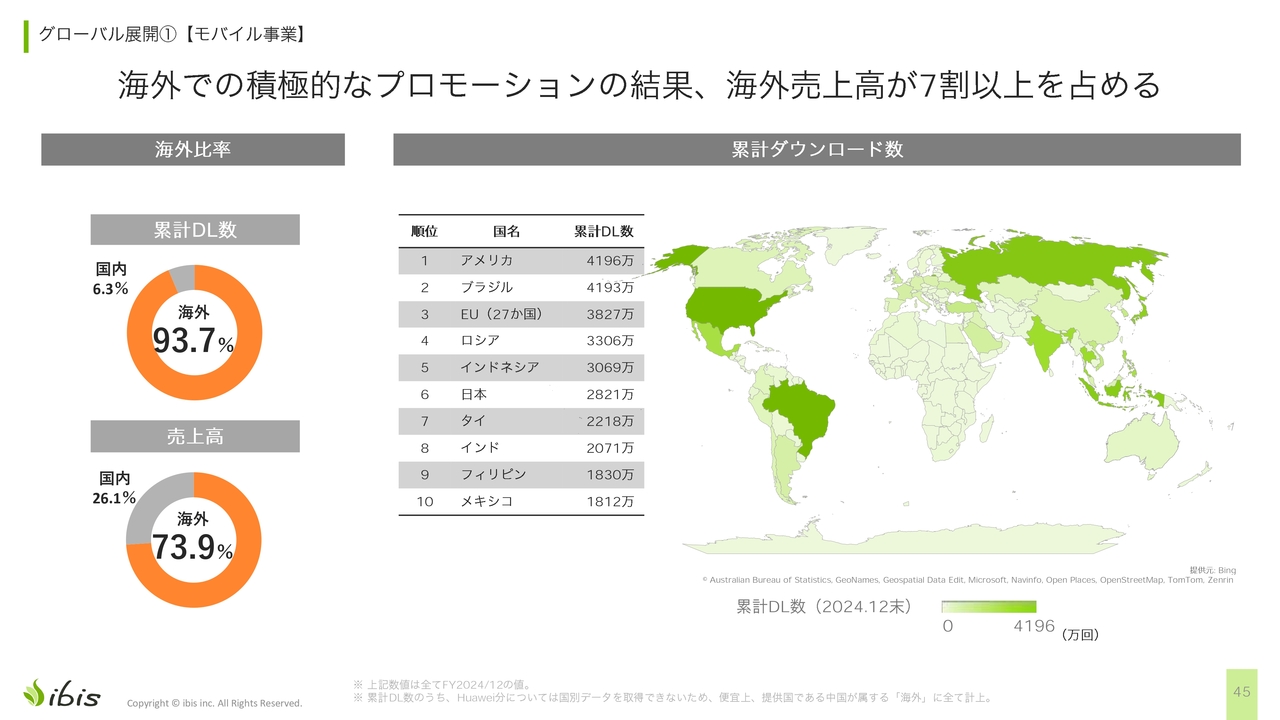1280x720 pixels.
Task: Click the 73.9% value in donut chart
Action: click(x=194, y=547)
